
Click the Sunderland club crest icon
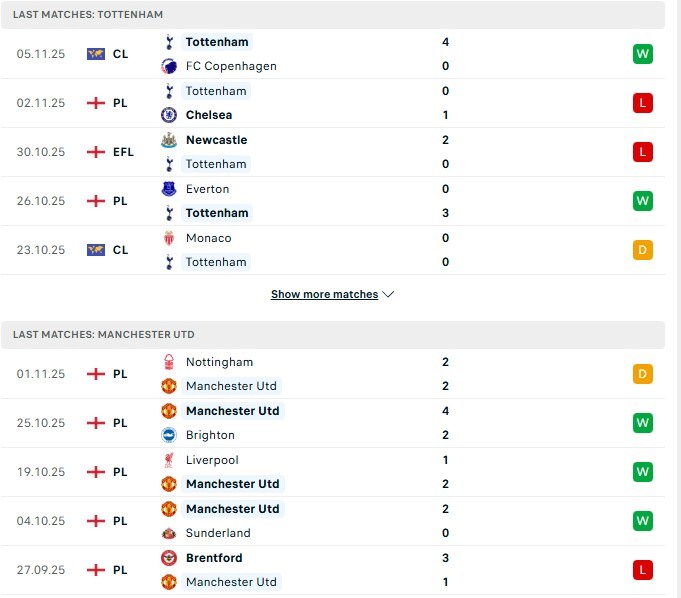tap(168, 533)
